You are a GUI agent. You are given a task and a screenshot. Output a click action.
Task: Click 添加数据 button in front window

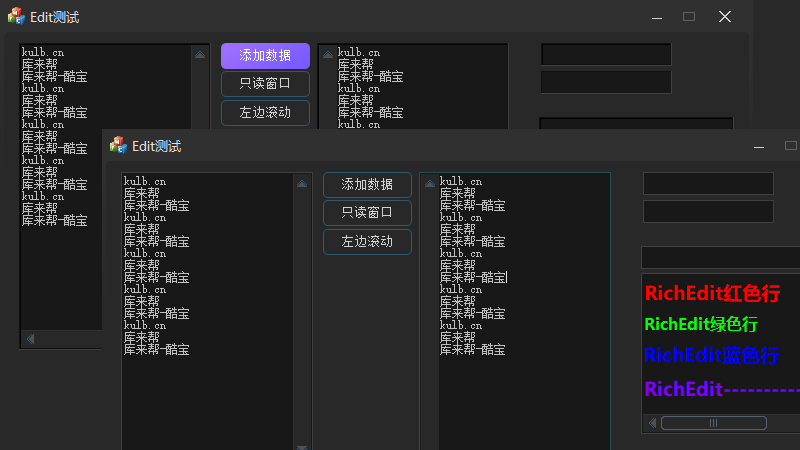coord(367,185)
